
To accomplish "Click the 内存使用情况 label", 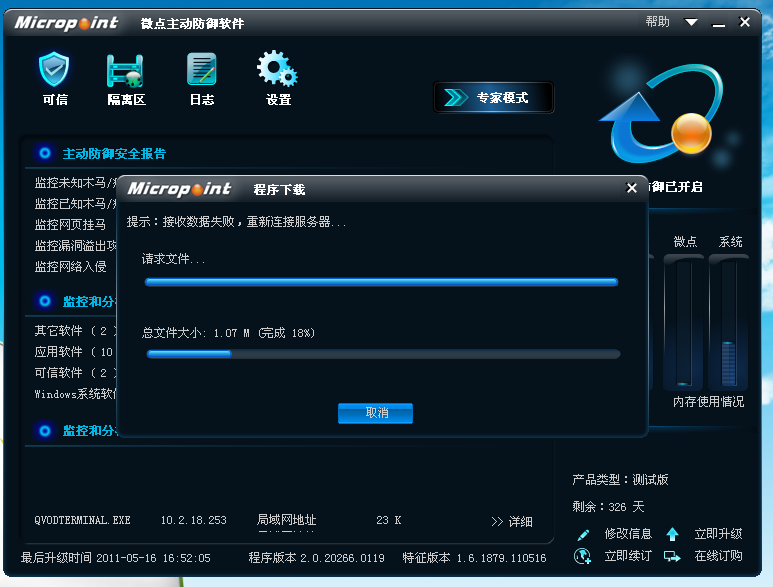I will [x=708, y=402].
